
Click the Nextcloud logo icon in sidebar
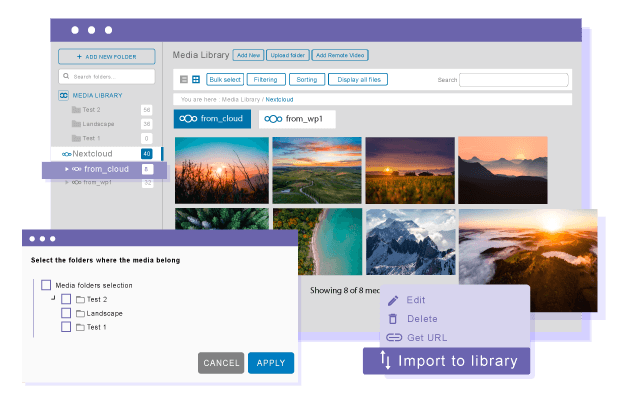coord(67,154)
